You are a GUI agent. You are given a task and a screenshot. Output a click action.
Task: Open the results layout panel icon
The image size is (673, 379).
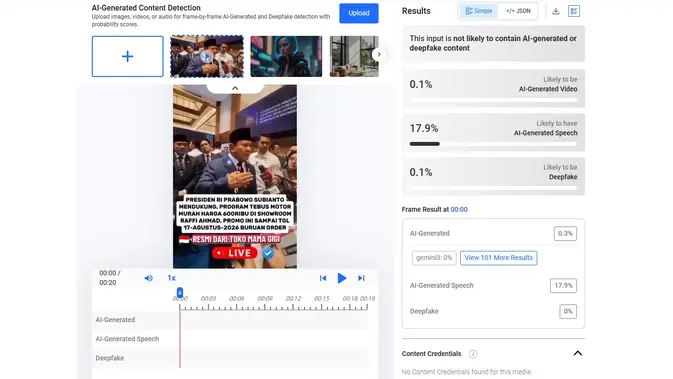(574, 11)
